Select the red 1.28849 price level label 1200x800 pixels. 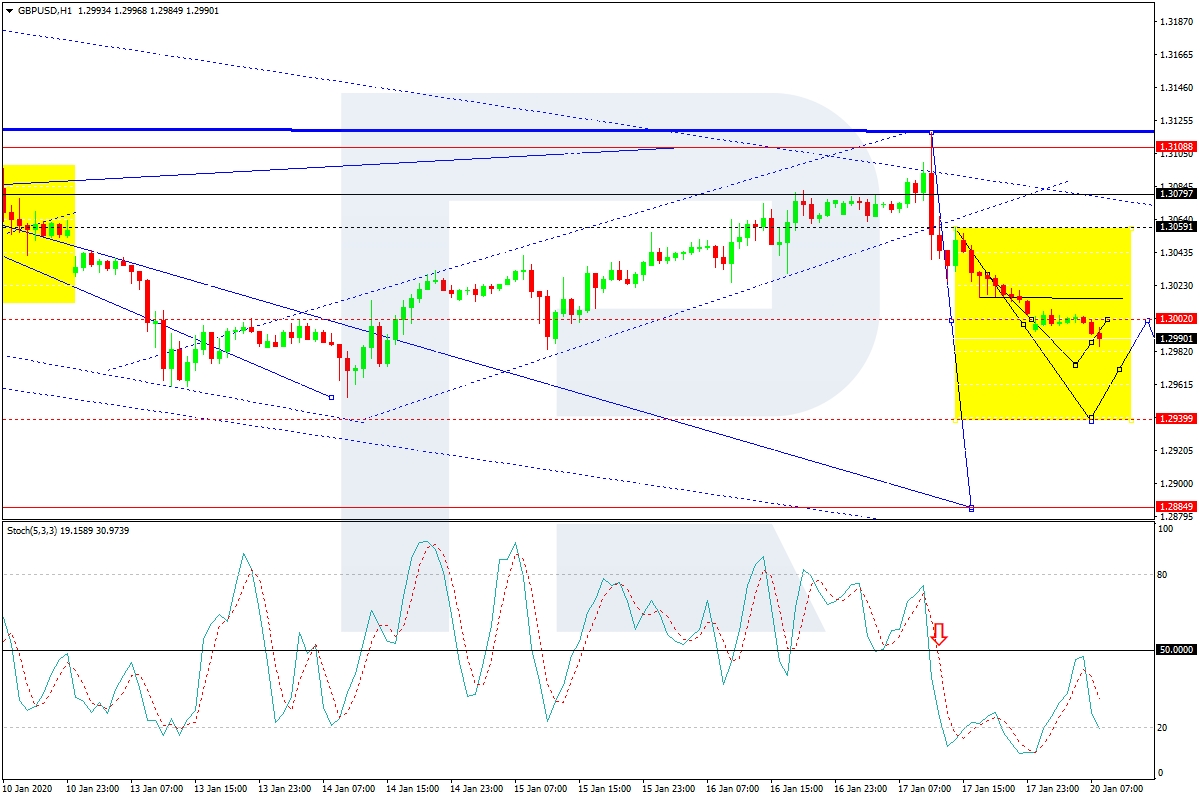point(1176,507)
